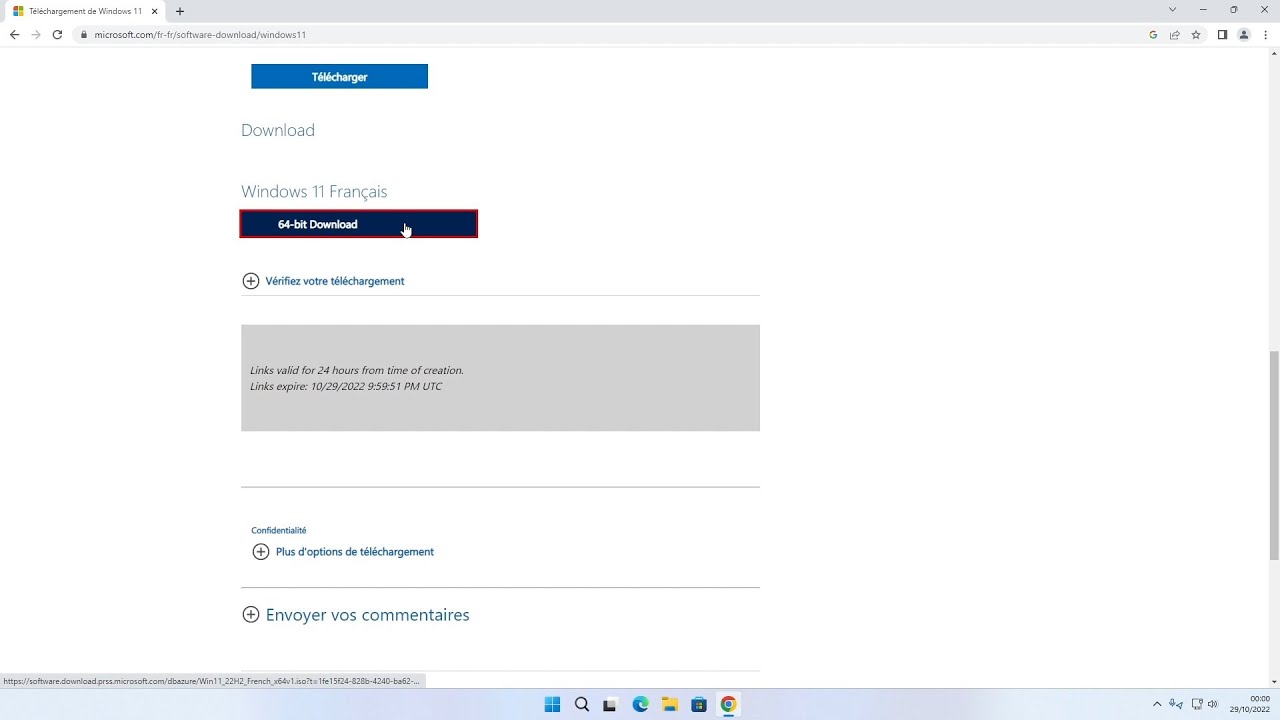The image size is (1280, 720).
Task: Reload the page with the refresh icon
Action: 57,34
